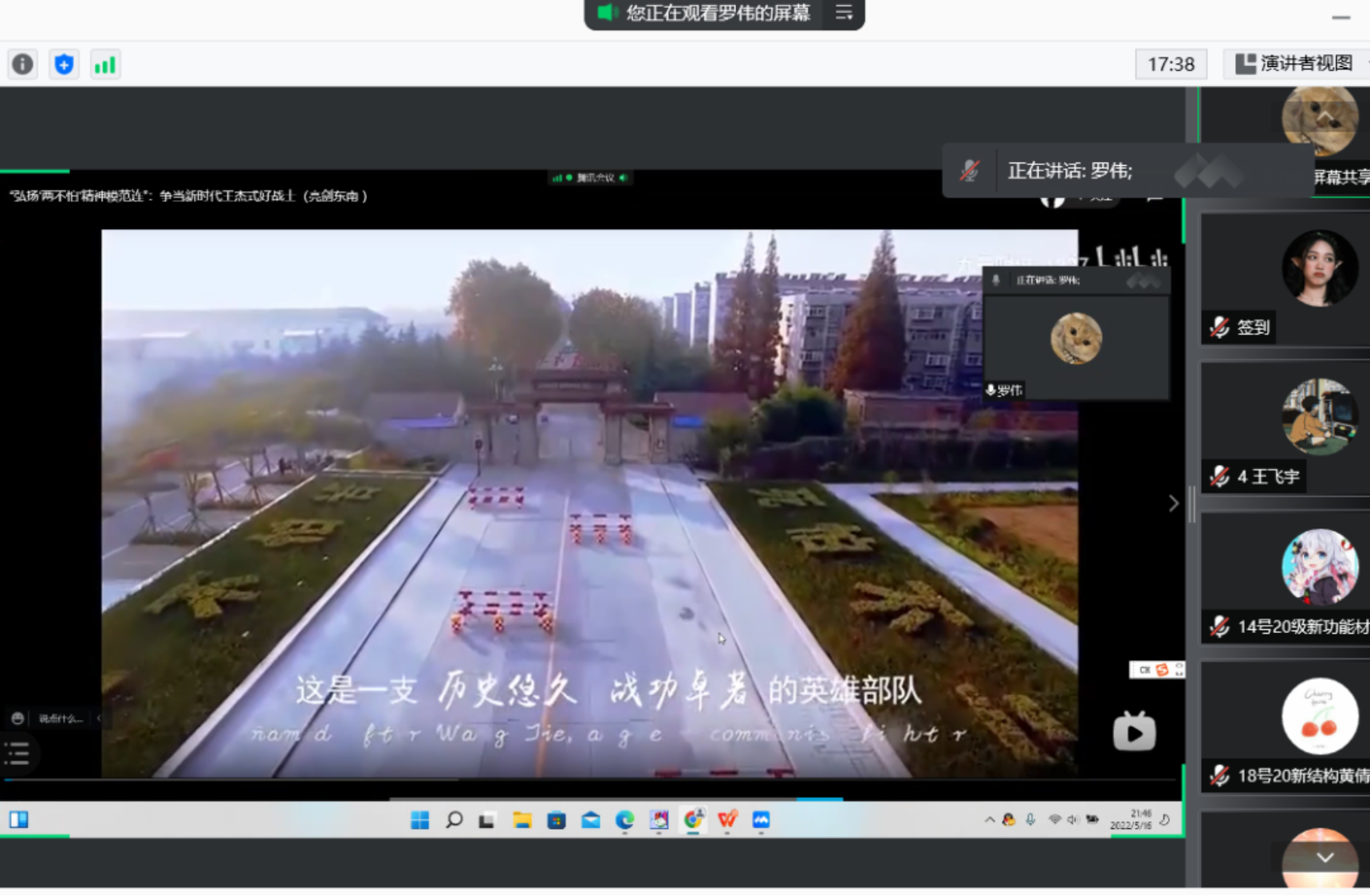Expand the menu beside 您正在观看罗伟的屏幕

tap(844, 13)
